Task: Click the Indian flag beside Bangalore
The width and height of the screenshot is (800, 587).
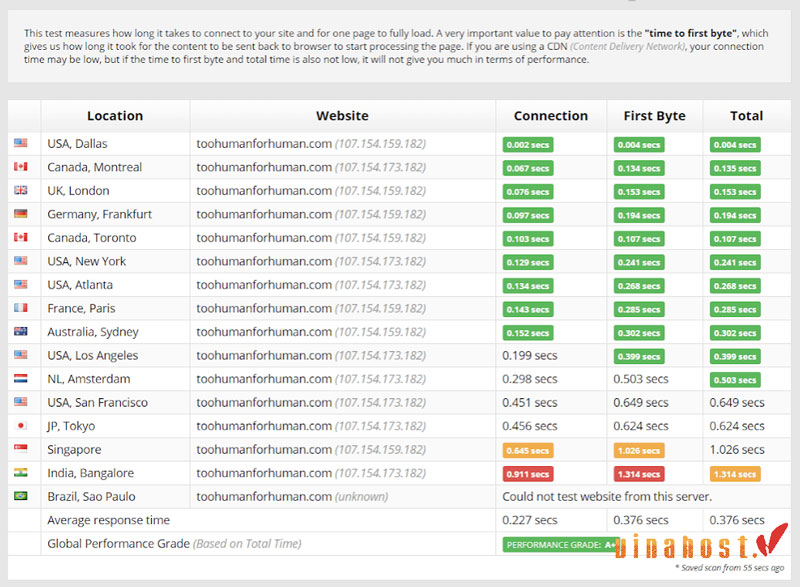Action: pyautogui.click(x=20, y=473)
